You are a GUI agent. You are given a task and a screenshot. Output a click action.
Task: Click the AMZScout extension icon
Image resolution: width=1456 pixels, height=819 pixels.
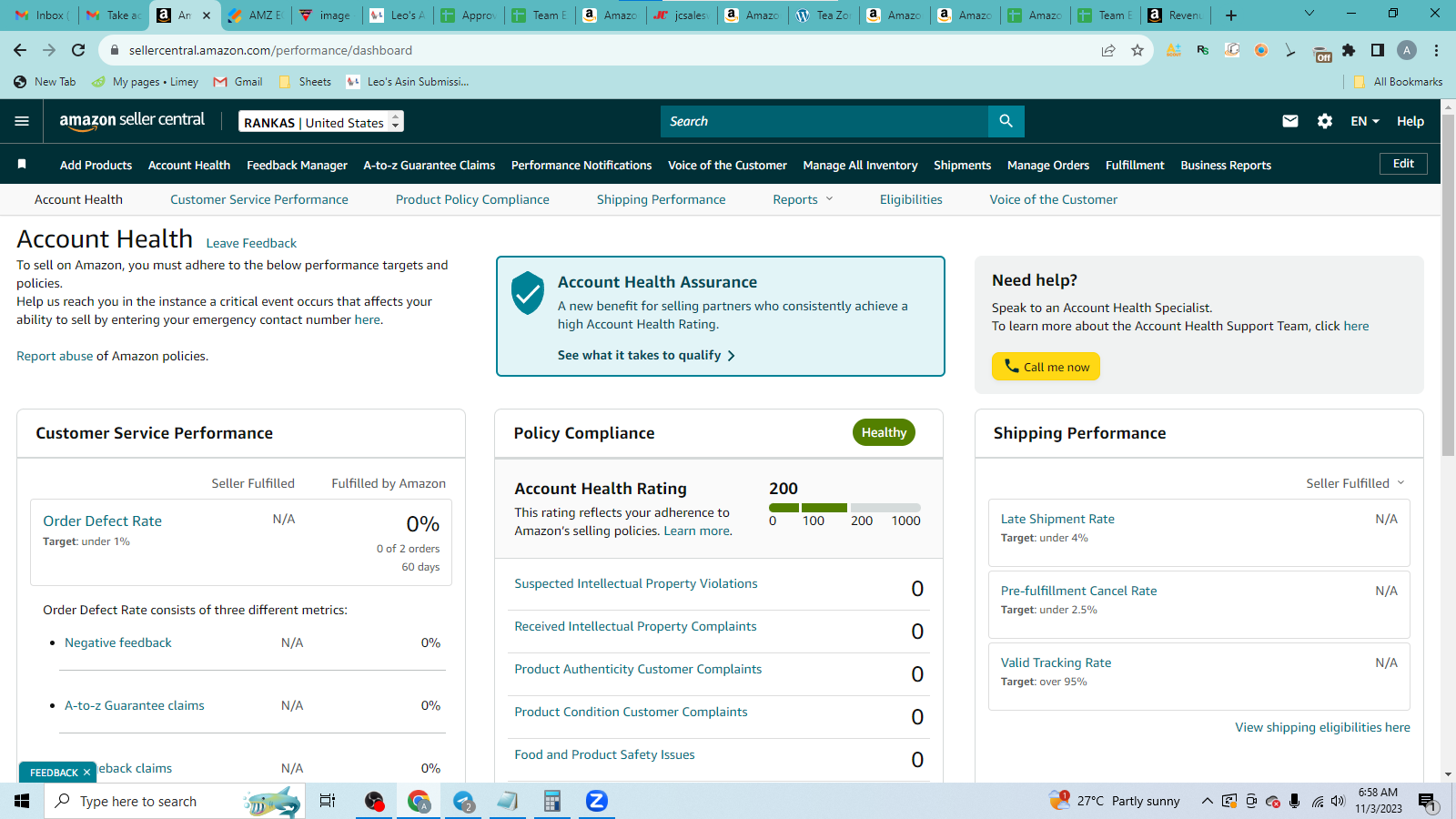click(1174, 50)
